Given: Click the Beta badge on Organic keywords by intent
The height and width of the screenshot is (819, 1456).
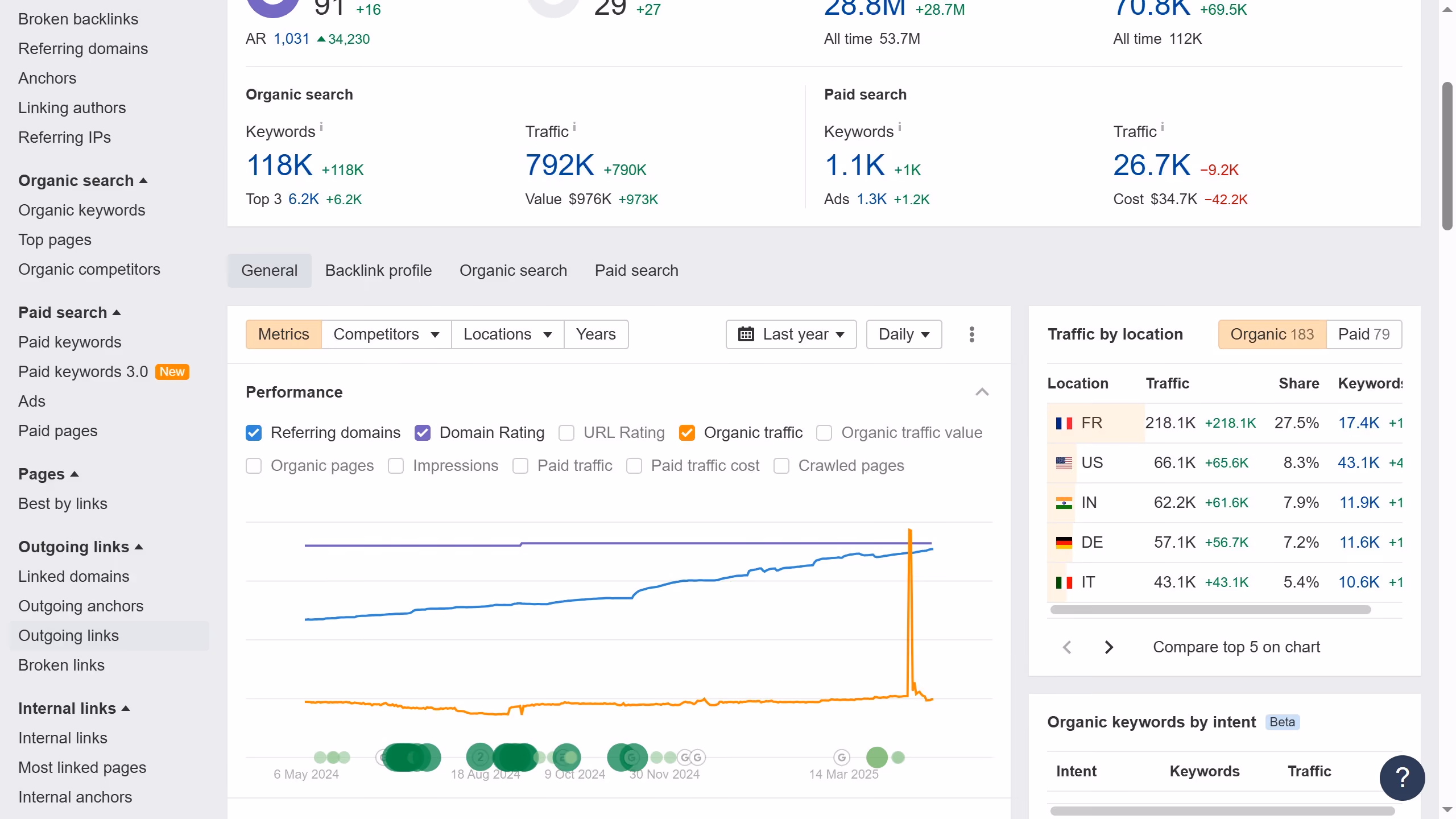Looking at the screenshot, I should point(1282,722).
